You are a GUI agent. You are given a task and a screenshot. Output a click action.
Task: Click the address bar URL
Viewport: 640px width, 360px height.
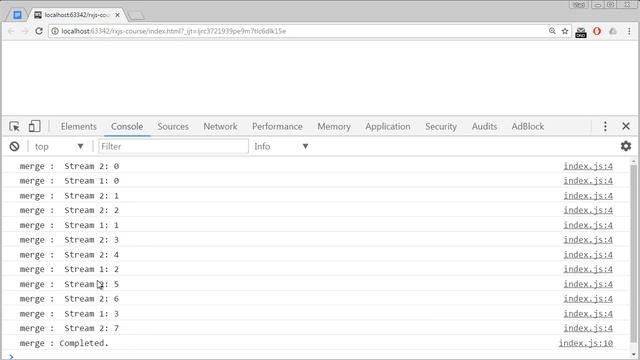173,31
